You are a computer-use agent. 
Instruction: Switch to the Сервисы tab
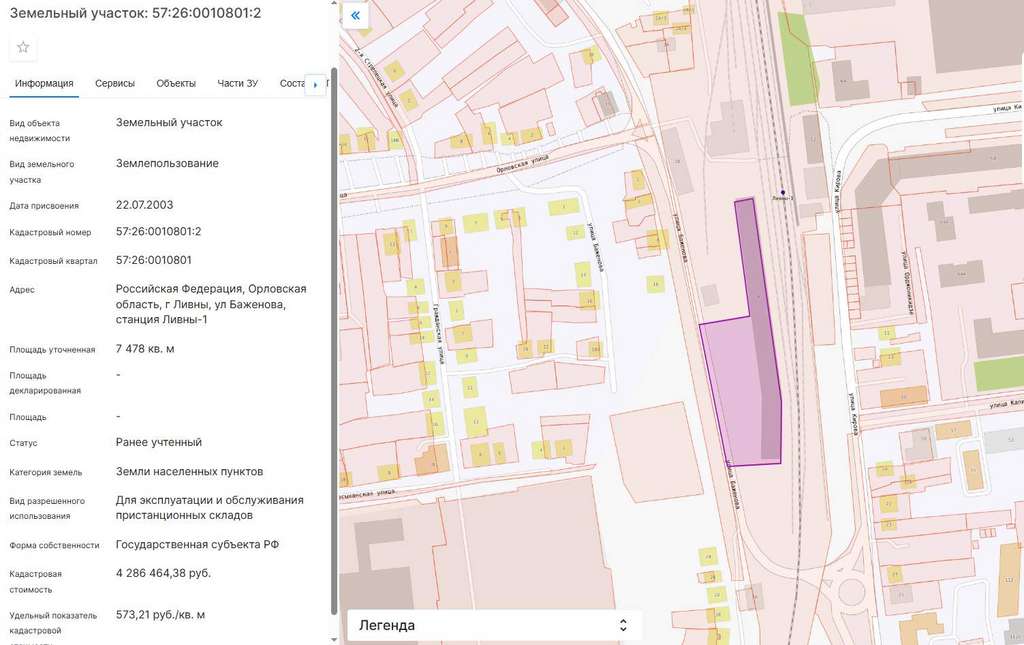tap(115, 83)
